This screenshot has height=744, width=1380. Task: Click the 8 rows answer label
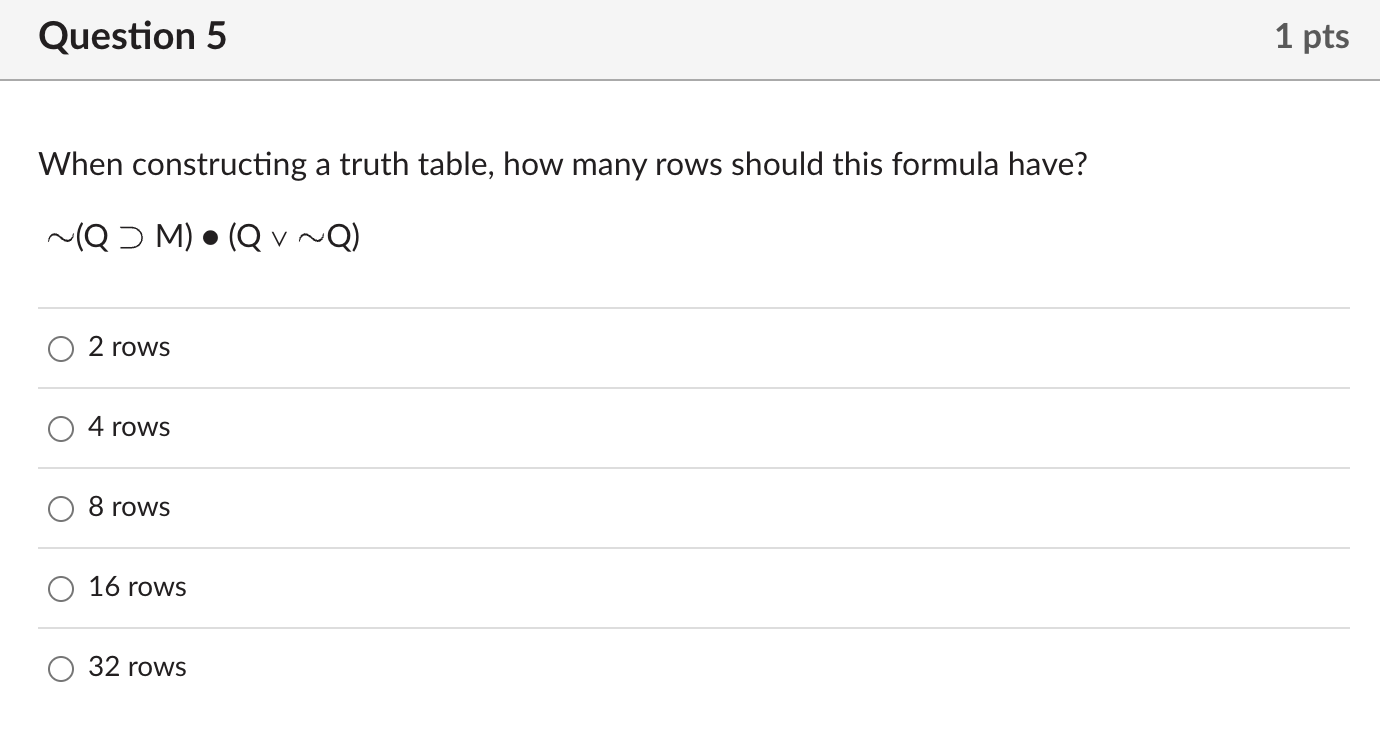[x=129, y=507]
